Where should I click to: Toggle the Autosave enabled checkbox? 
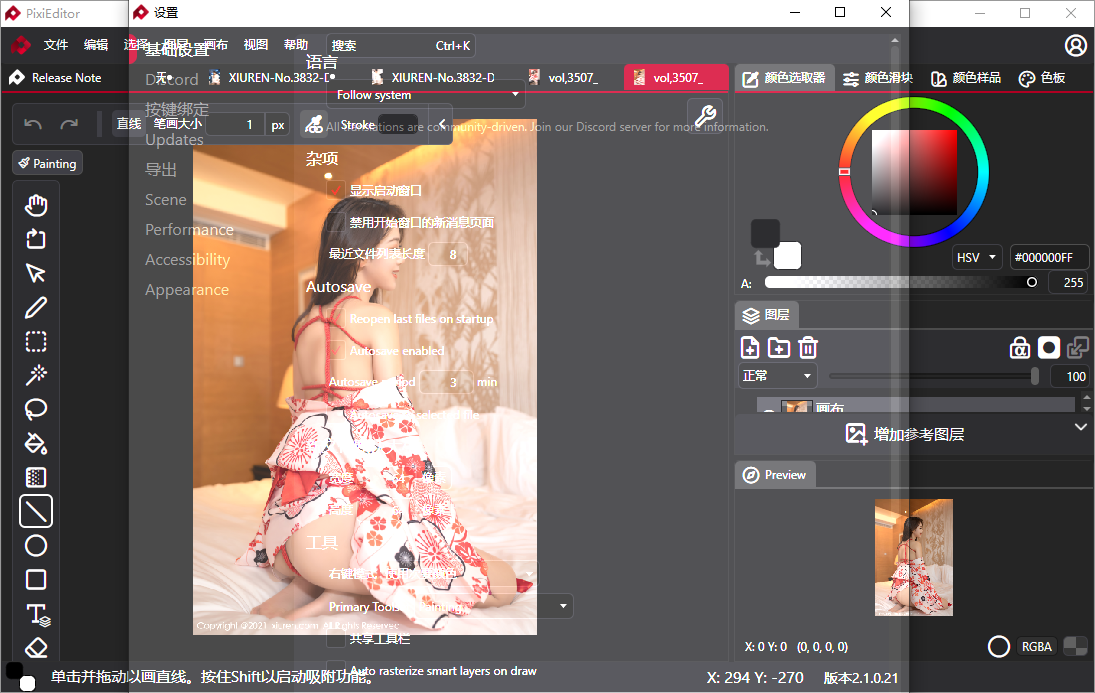click(x=335, y=351)
